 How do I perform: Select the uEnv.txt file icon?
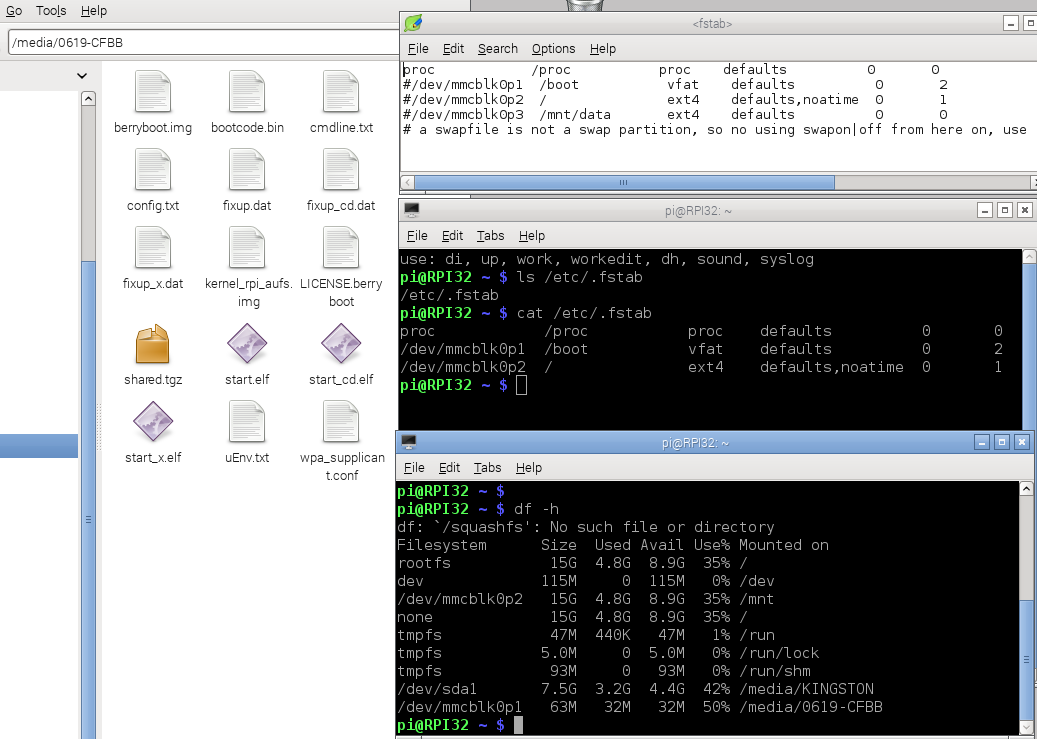coord(247,423)
